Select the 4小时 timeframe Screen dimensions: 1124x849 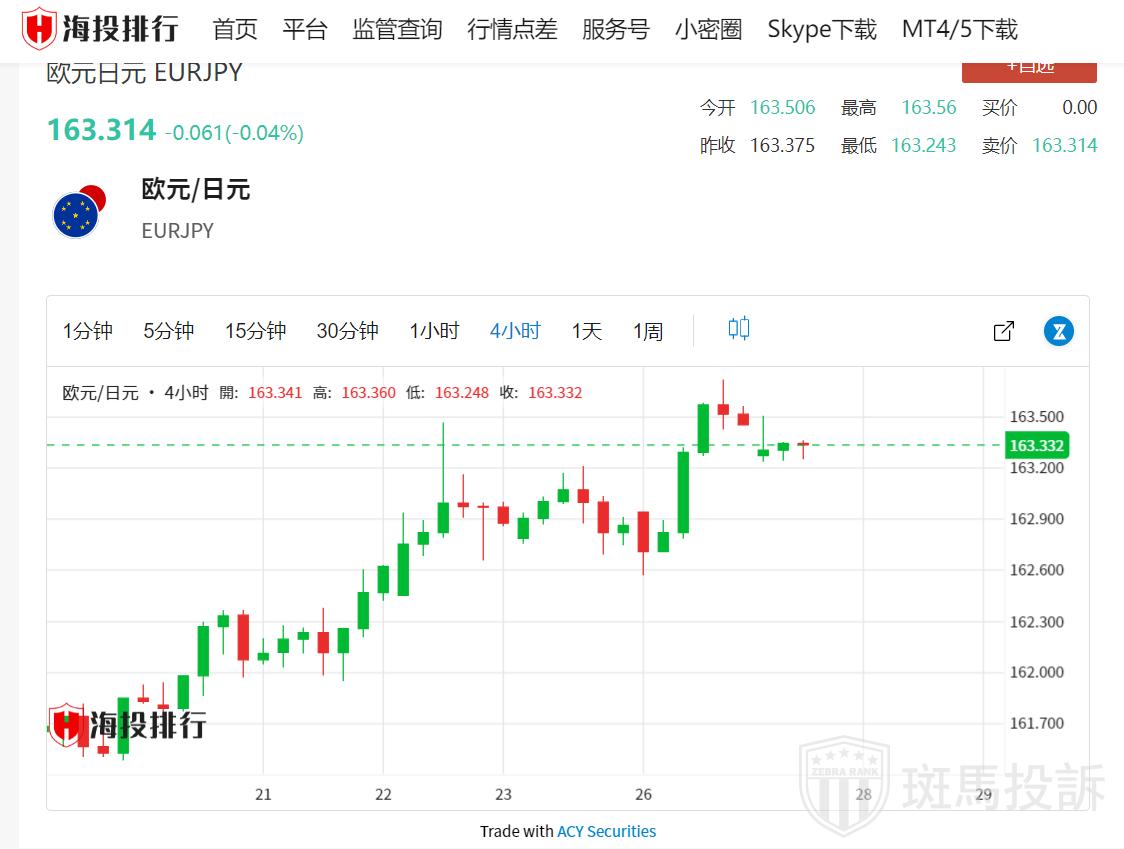(x=515, y=331)
